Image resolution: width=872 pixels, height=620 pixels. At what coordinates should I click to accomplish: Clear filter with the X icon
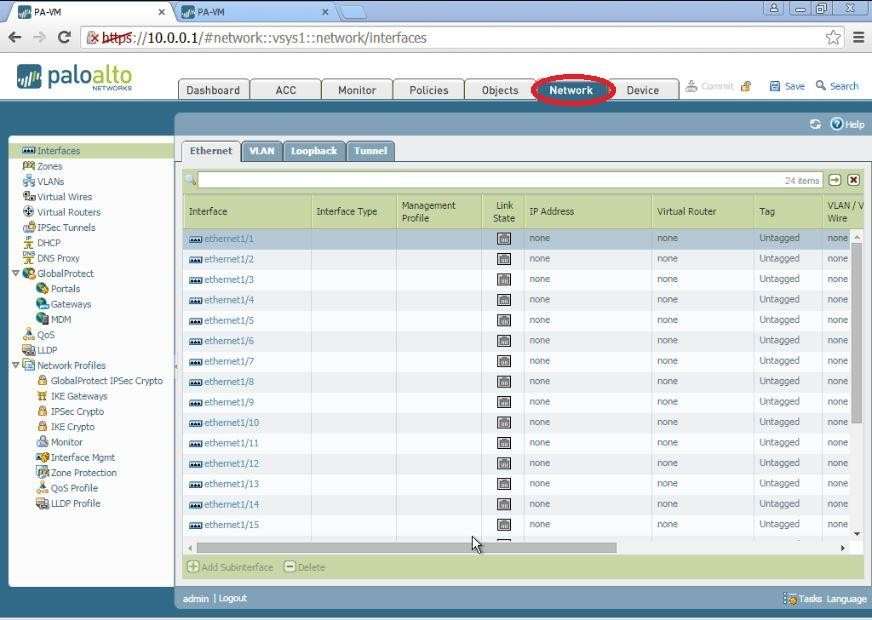pos(853,180)
